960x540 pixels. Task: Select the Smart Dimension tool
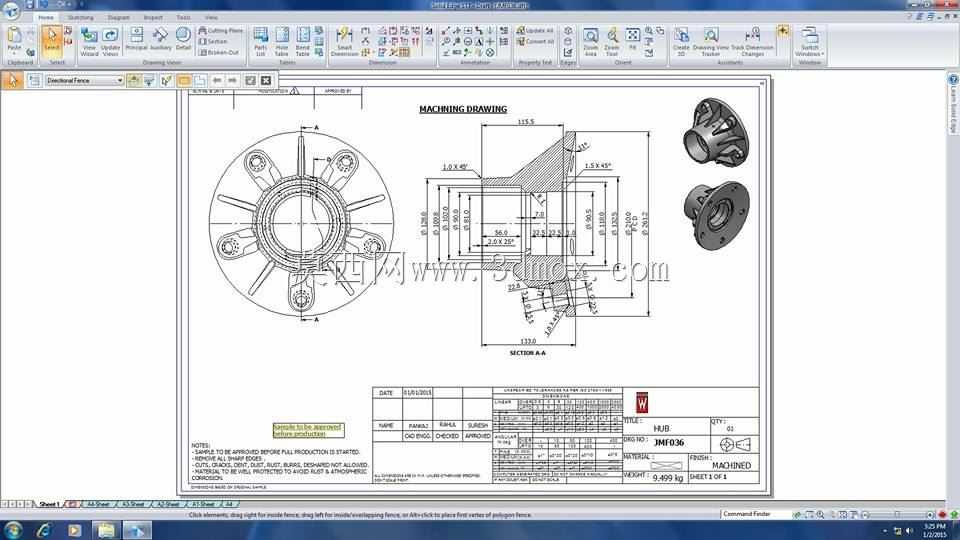pyautogui.click(x=344, y=42)
